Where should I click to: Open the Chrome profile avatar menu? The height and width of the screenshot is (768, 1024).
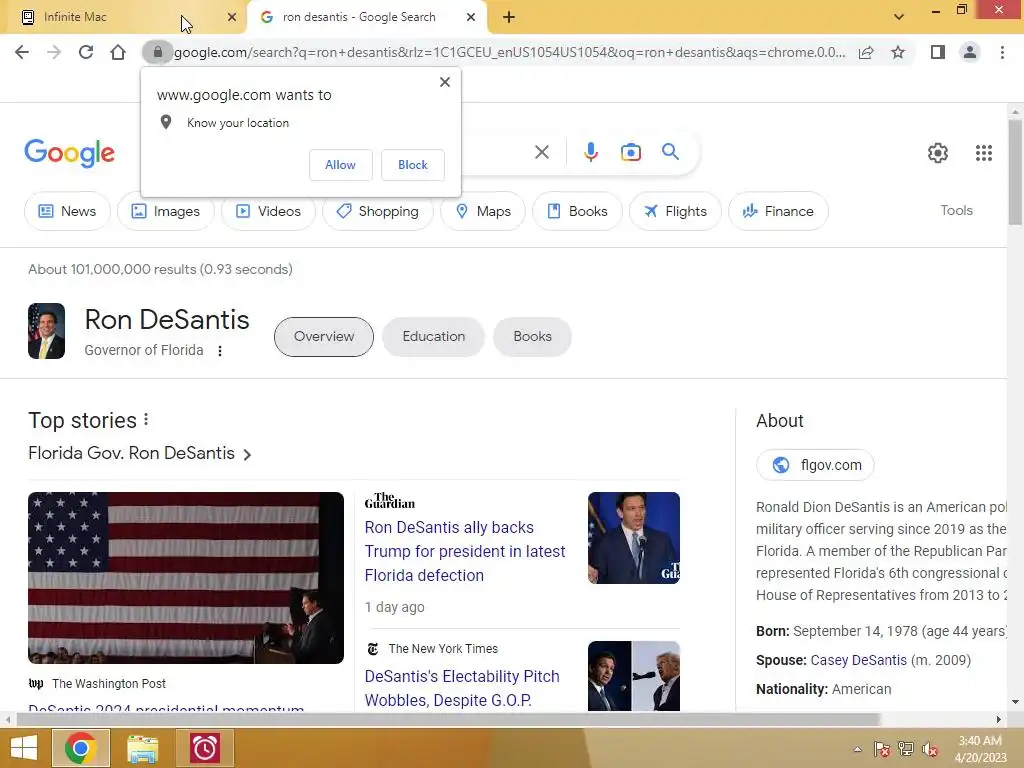tap(970, 52)
